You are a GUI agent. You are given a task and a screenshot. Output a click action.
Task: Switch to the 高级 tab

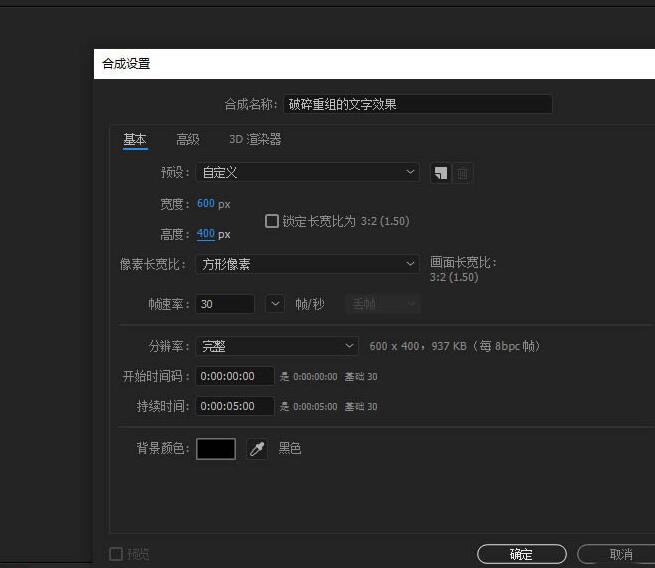click(188, 139)
